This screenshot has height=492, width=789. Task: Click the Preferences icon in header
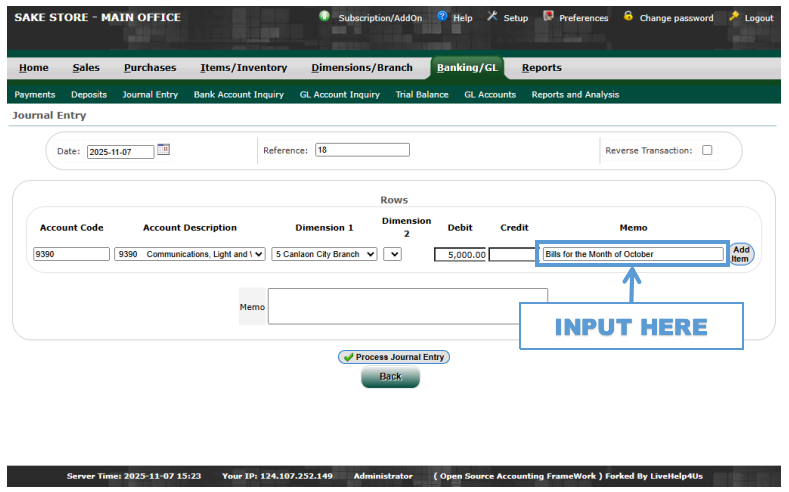[x=548, y=17]
